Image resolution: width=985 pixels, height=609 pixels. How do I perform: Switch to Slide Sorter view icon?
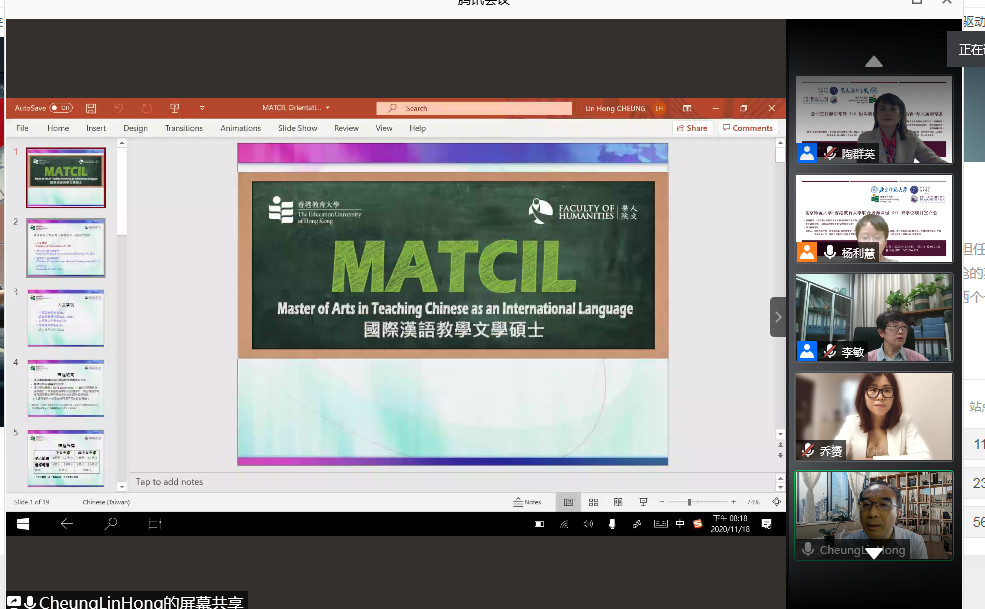click(593, 502)
